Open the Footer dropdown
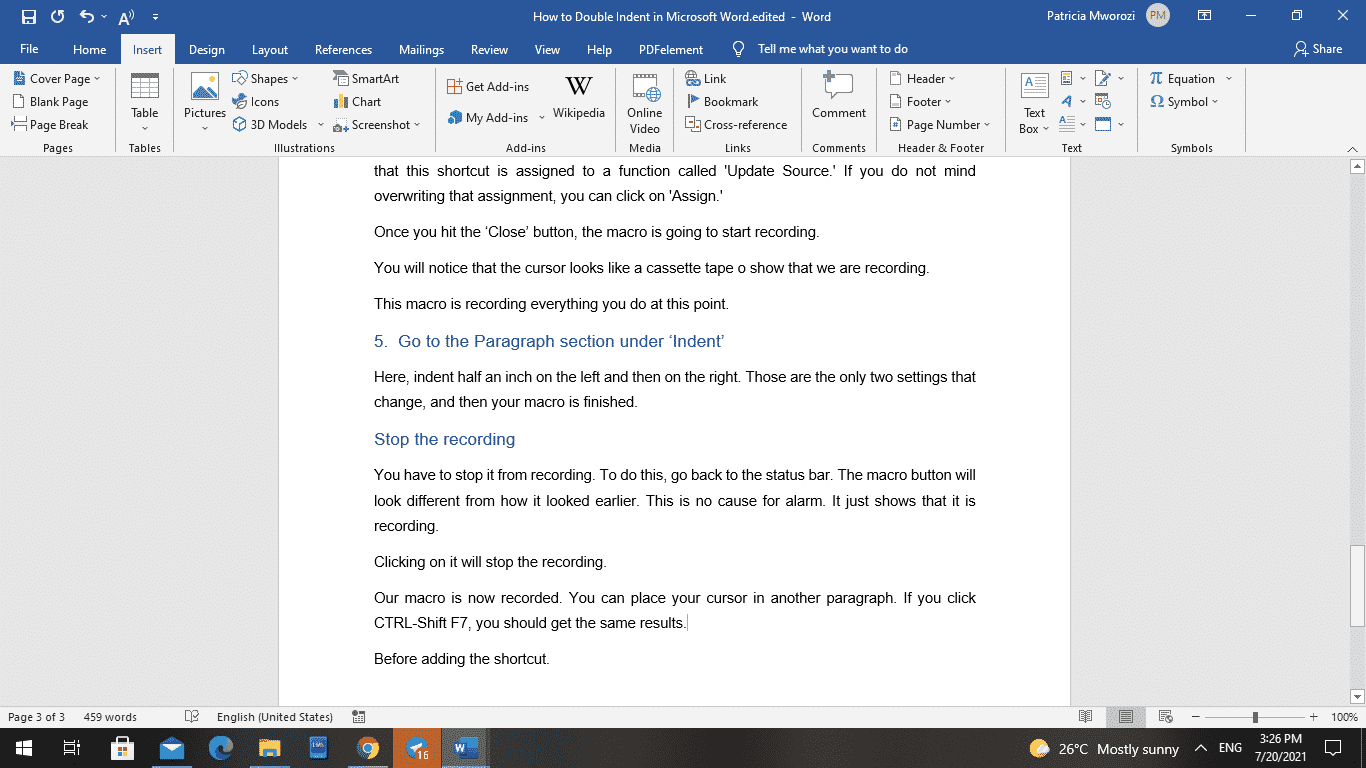 pos(920,102)
